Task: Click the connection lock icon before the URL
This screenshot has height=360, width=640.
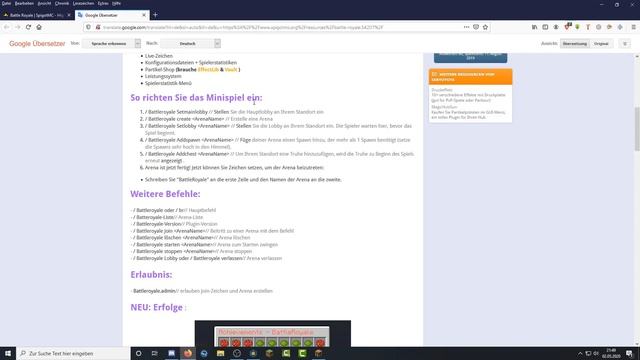Action: coord(98,27)
